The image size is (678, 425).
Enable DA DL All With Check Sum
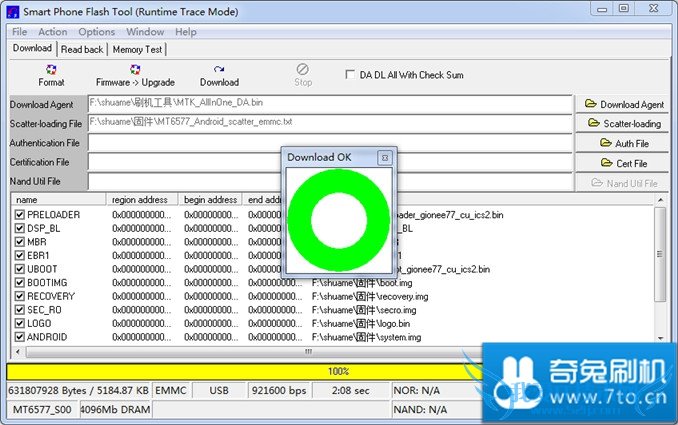coord(349,75)
